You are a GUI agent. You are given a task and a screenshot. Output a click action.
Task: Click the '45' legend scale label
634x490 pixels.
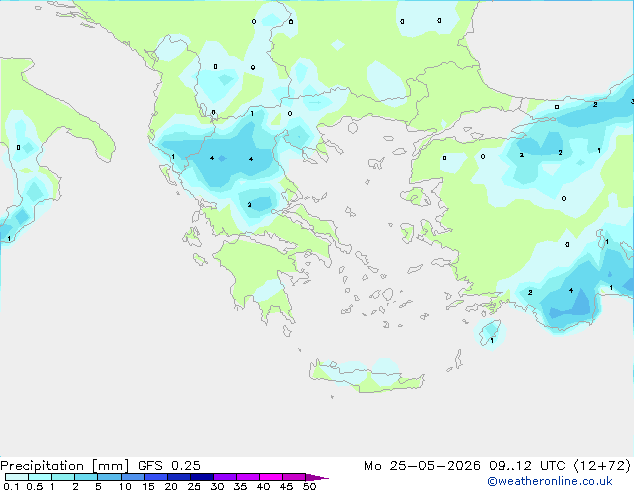point(286,486)
